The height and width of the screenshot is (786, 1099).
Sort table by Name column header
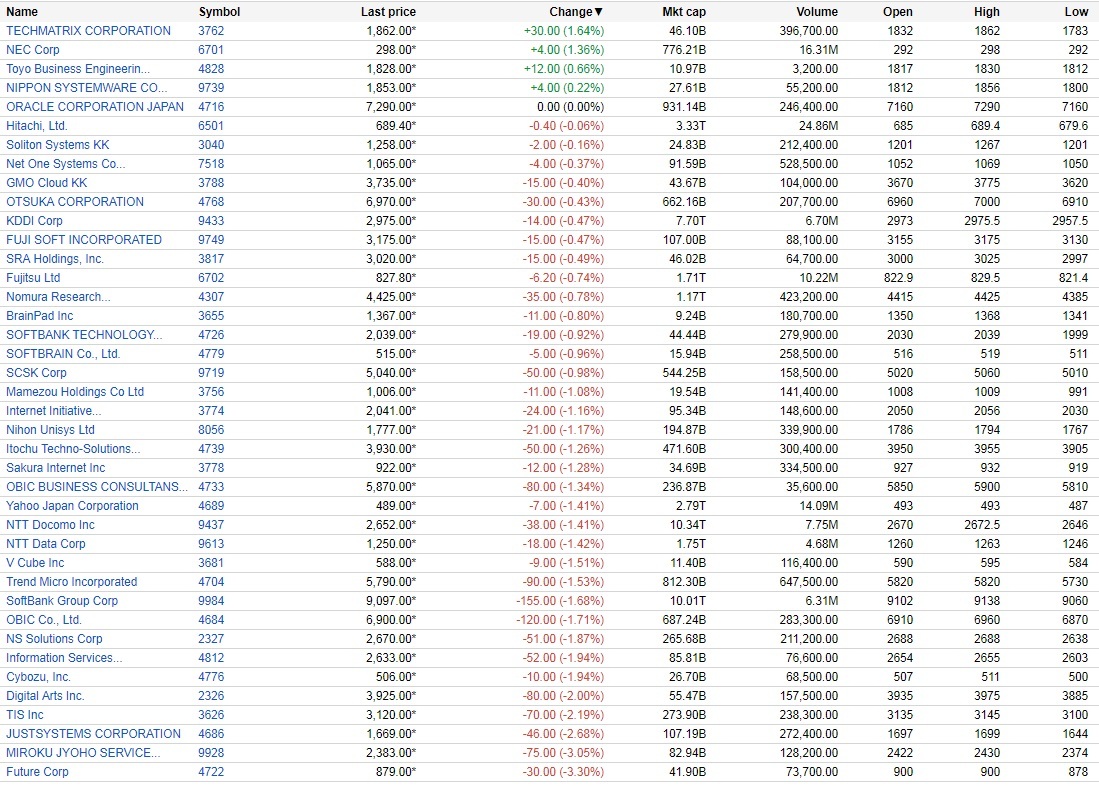point(22,12)
